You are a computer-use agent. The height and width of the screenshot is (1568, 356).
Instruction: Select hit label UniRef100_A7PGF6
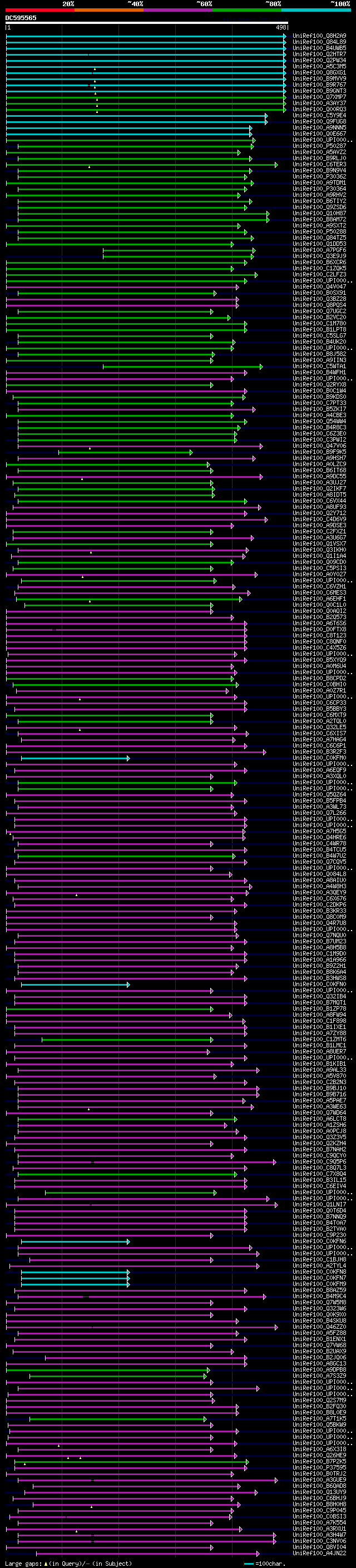tap(319, 250)
